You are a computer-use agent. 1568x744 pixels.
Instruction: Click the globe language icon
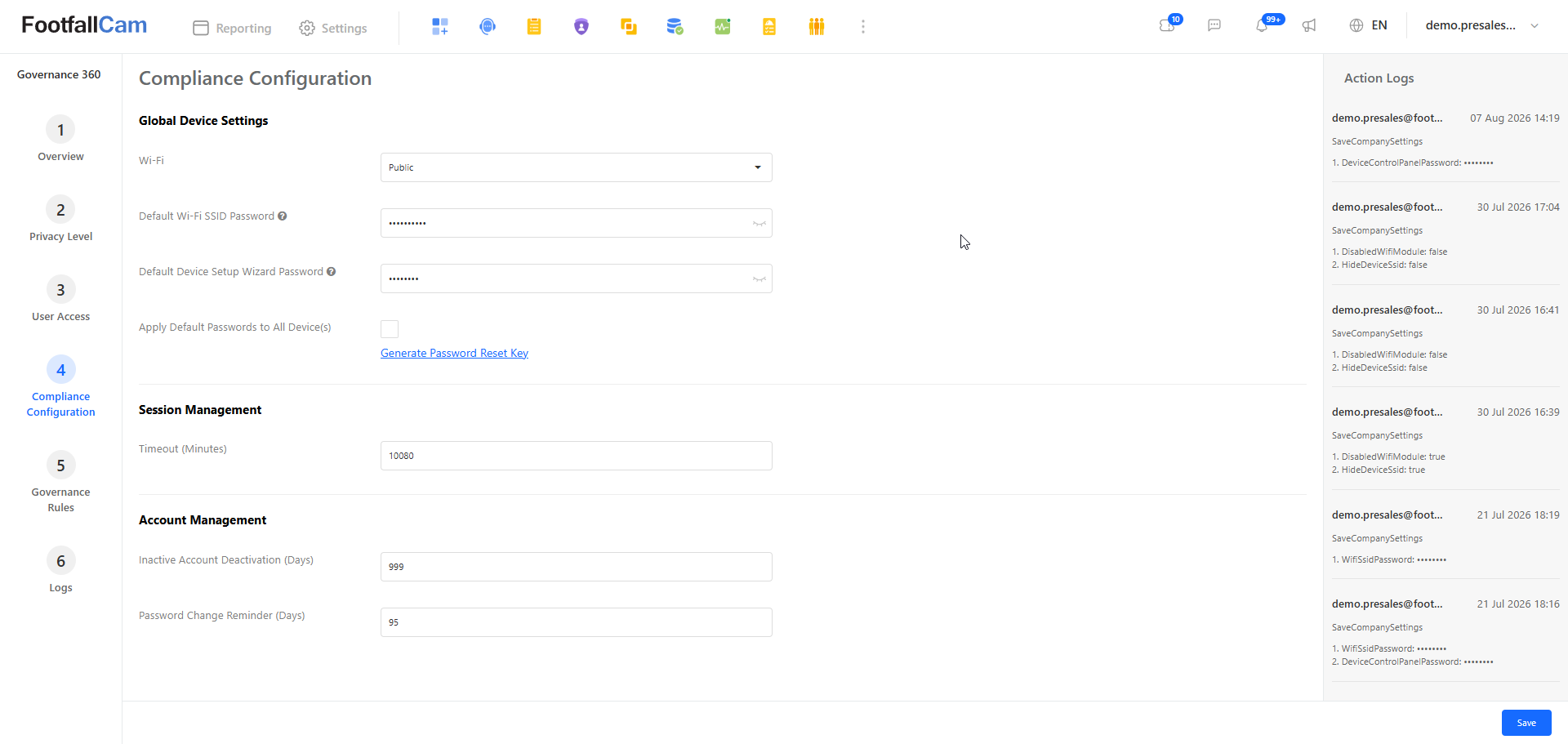[1356, 25]
